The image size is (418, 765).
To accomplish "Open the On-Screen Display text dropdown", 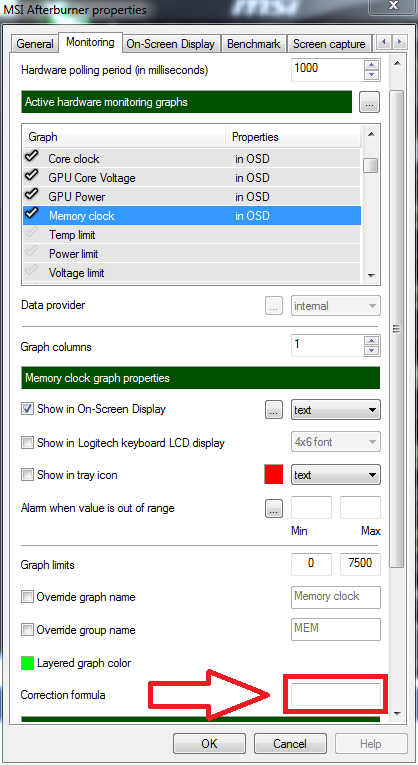I will point(336,410).
